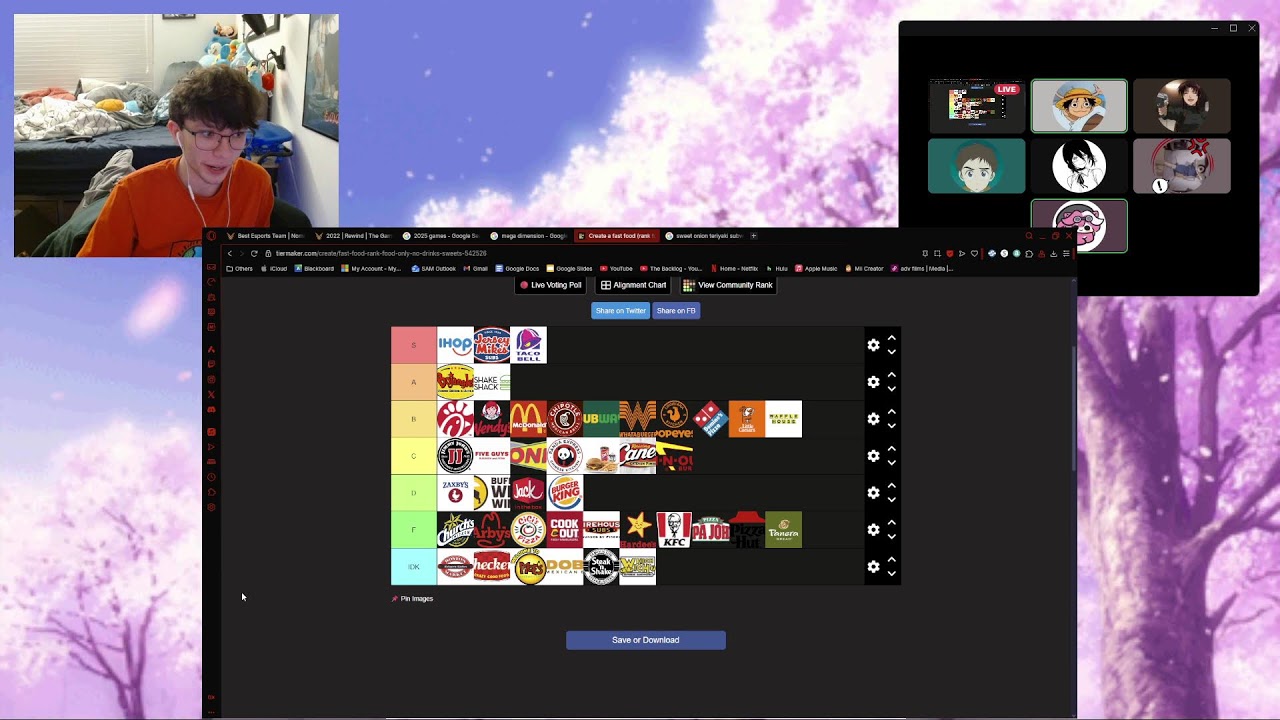Toggle the Pin Images option
1280x720 pixels.
point(413,599)
